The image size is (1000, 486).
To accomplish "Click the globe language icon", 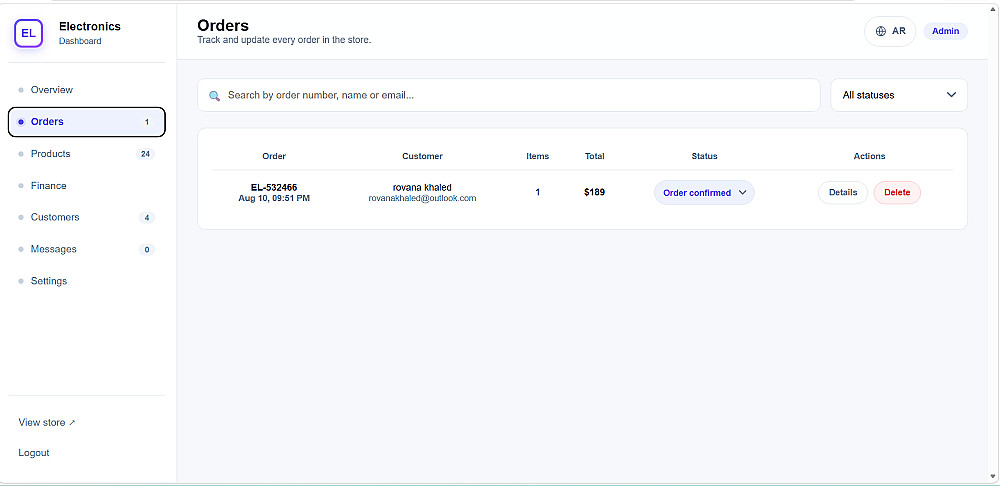I will click(x=881, y=31).
